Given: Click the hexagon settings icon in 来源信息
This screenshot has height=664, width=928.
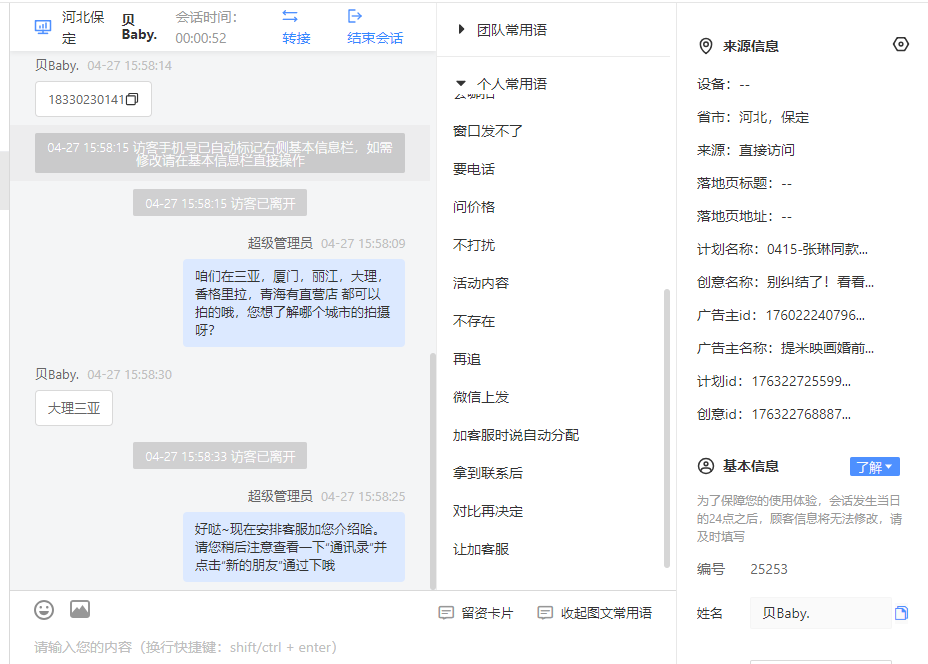Looking at the screenshot, I should coord(900,44).
